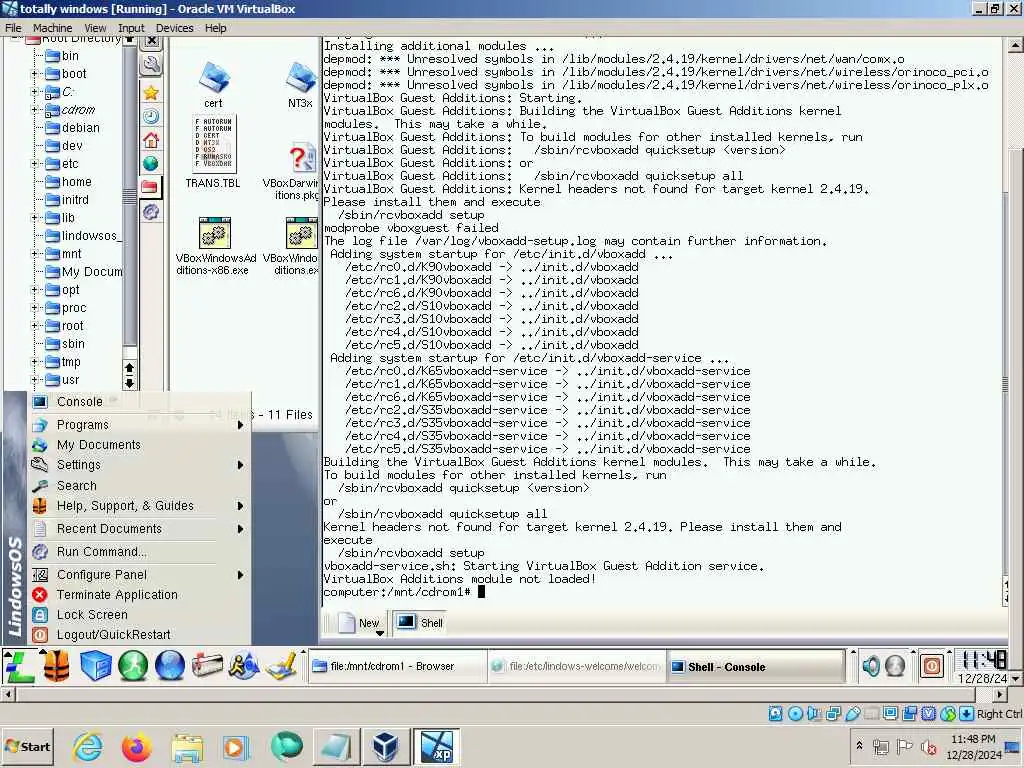Open Configure Panel submenu in LindowsOS menu
Viewport: 1024px width, 768px height.
[139, 575]
